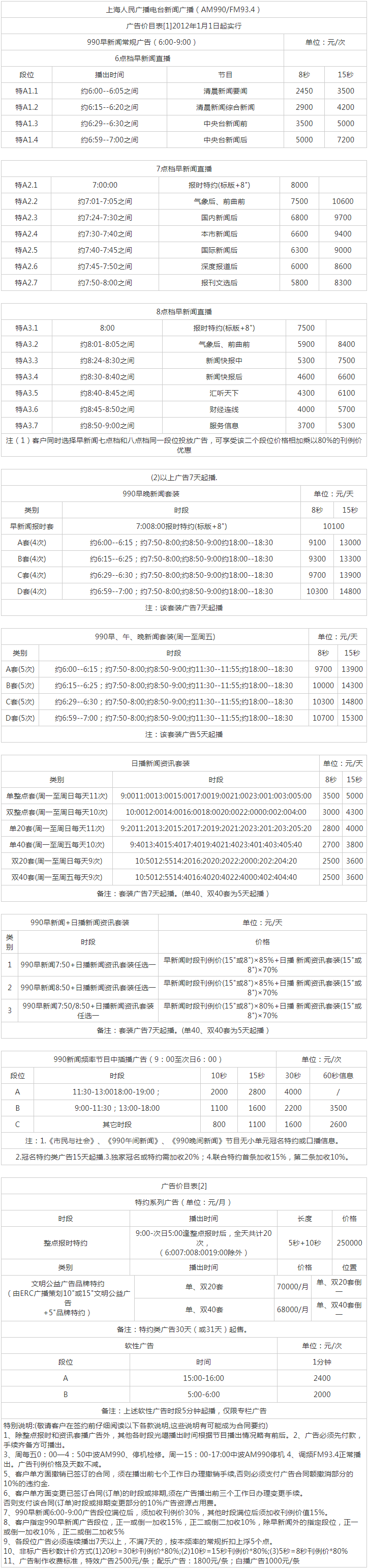Select the 250000 price cell
368x1568 pixels.
click(x=350, y=1243)
